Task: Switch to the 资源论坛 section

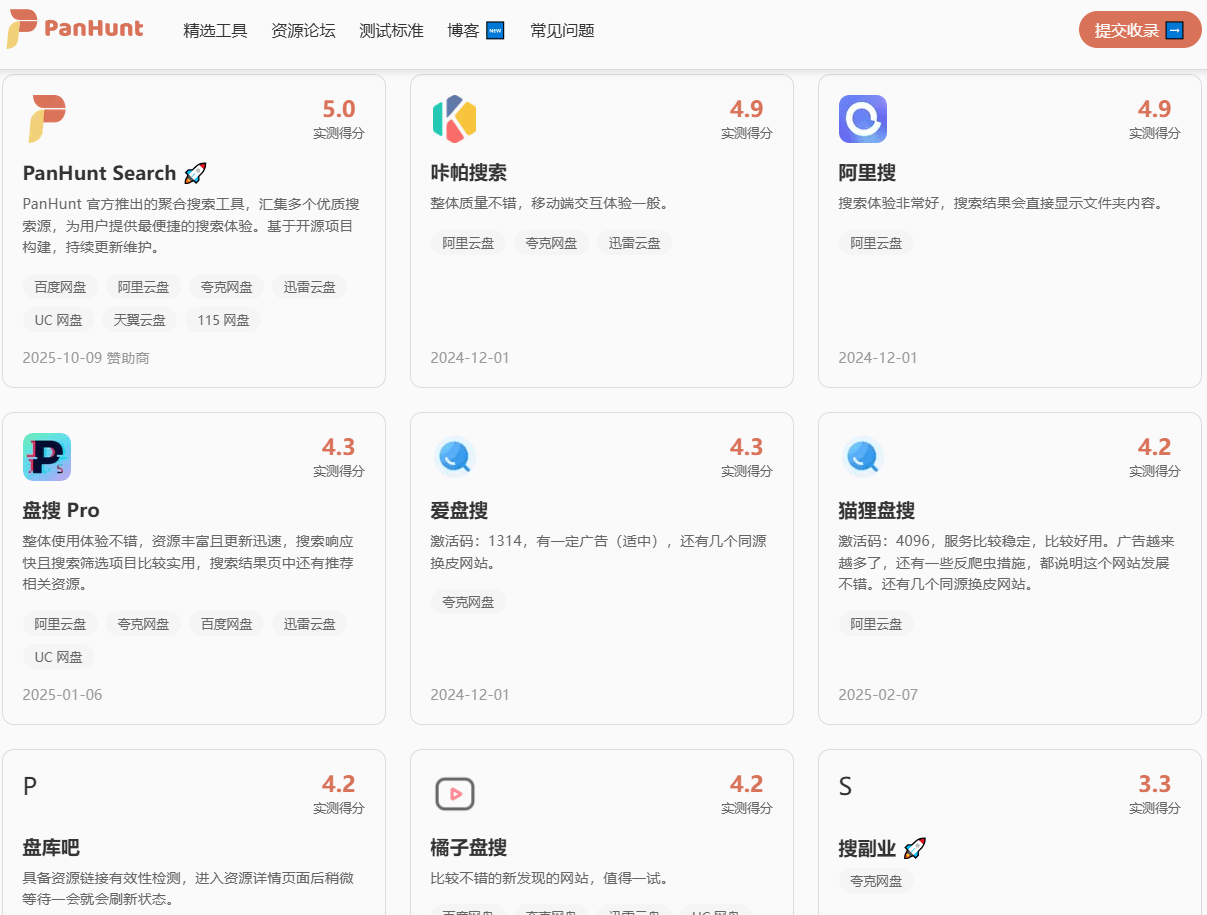Action: coord(304,31)
